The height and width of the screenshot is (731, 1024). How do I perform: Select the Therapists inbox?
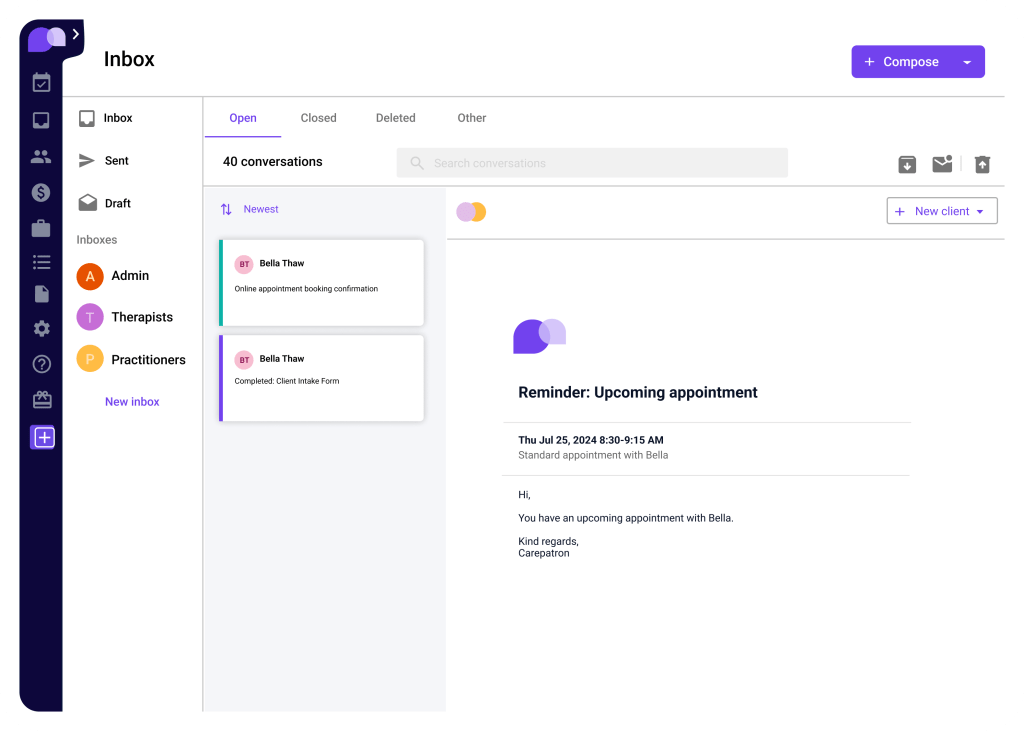click(141, 317)
